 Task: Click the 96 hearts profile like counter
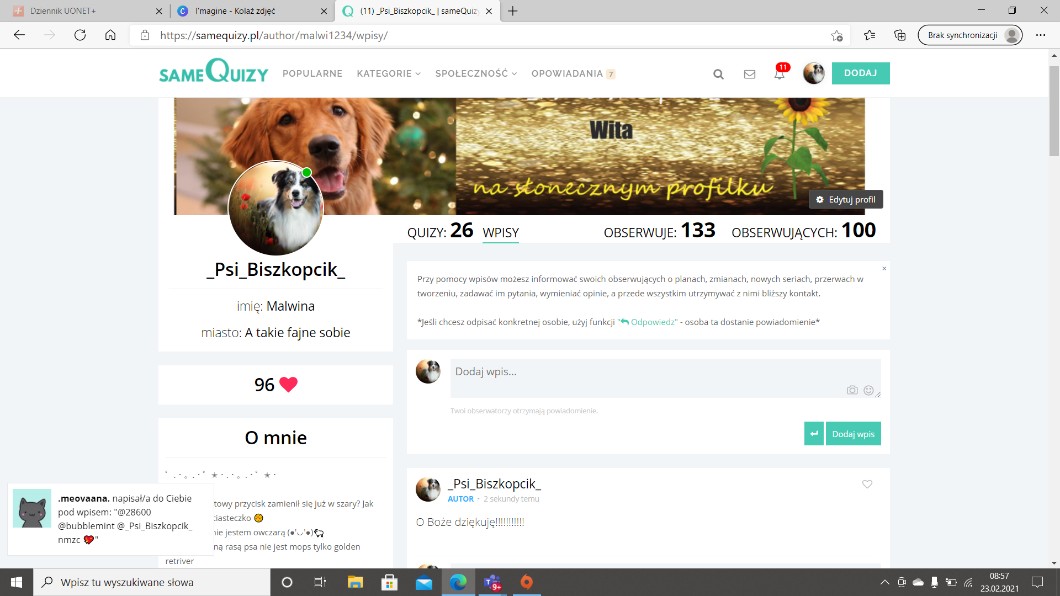click(275, 385)
